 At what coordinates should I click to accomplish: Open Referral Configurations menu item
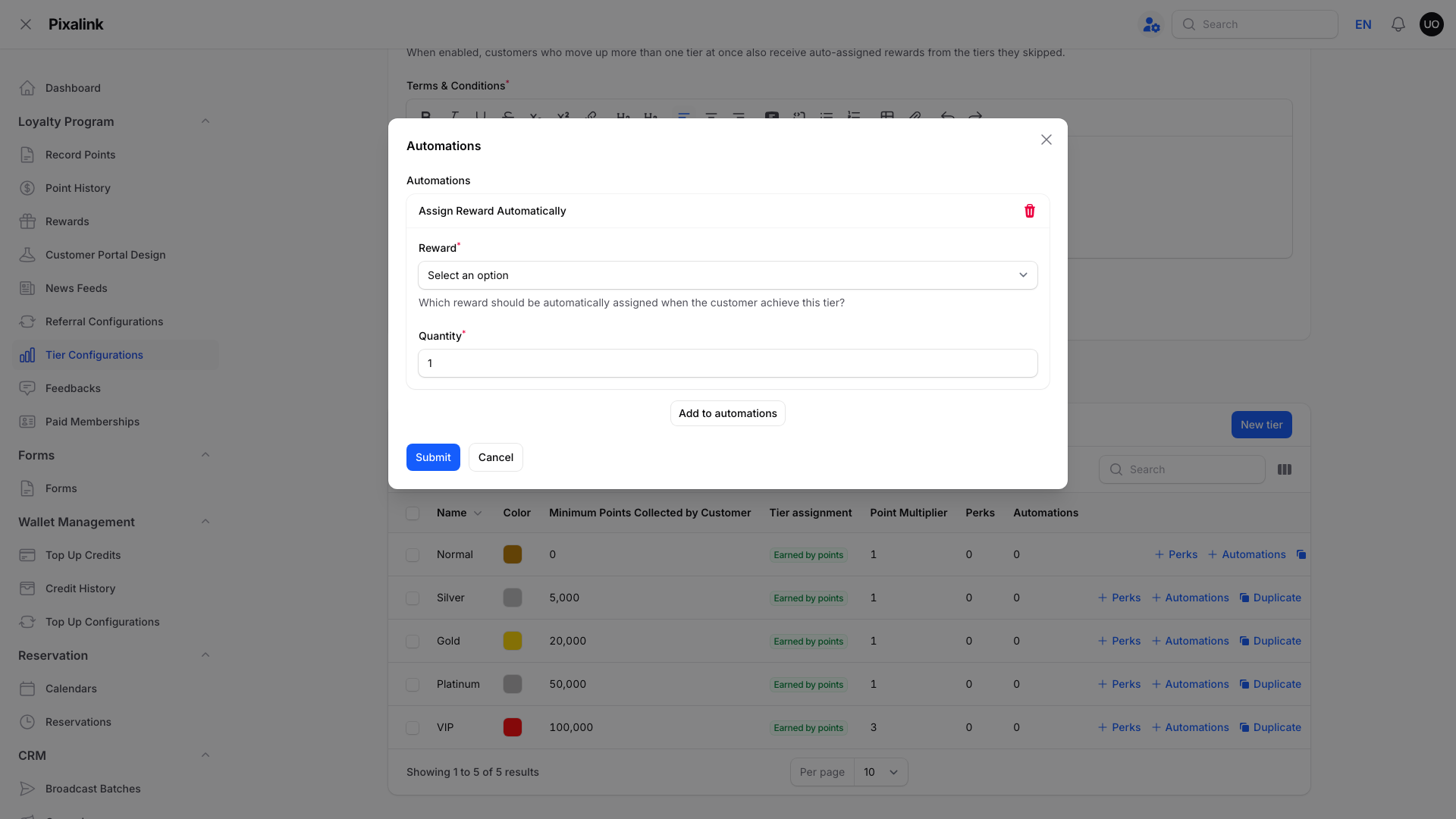(x=115, y=322)
